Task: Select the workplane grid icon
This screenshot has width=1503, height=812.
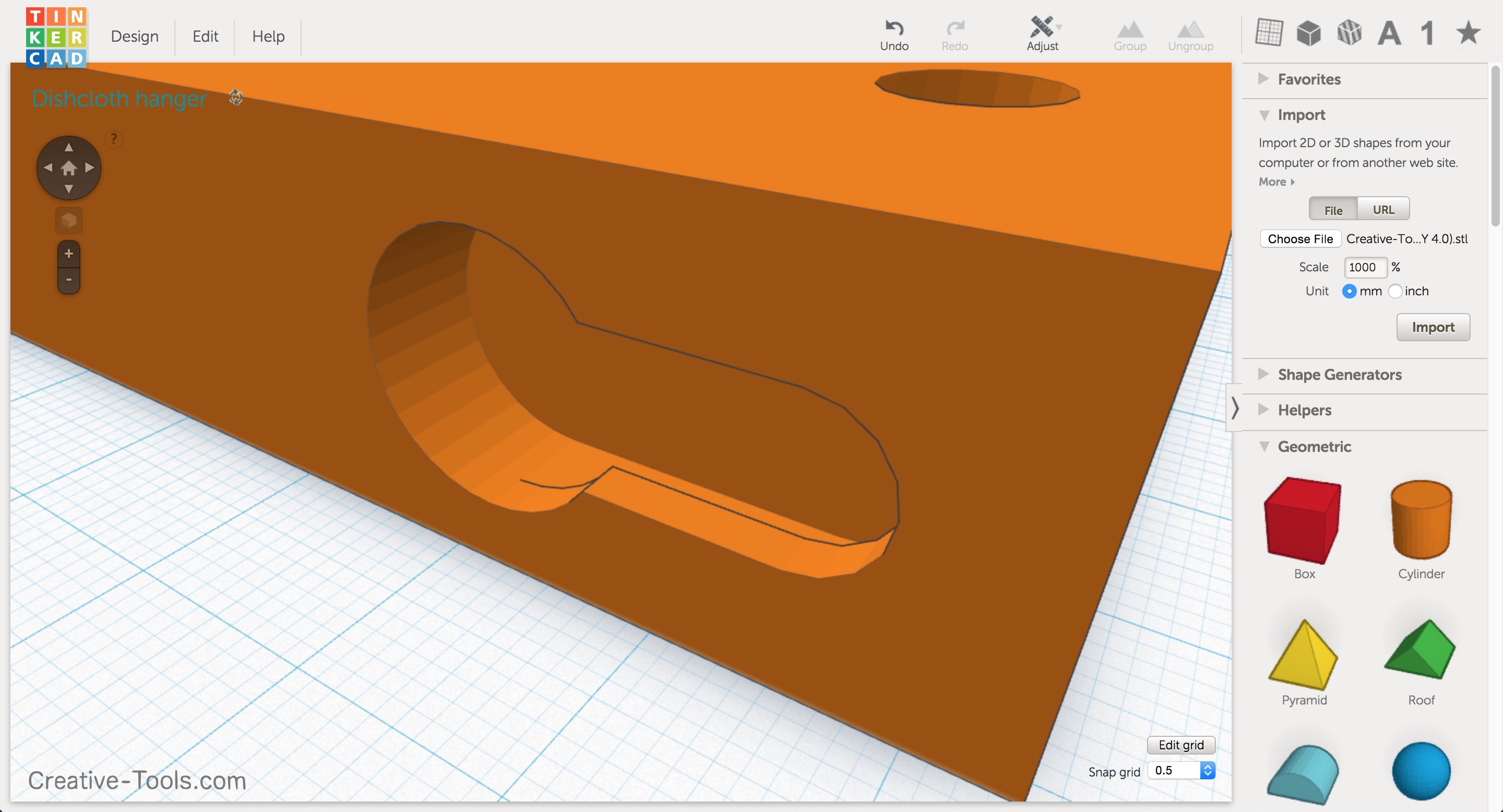Action: coord(1269,32)
